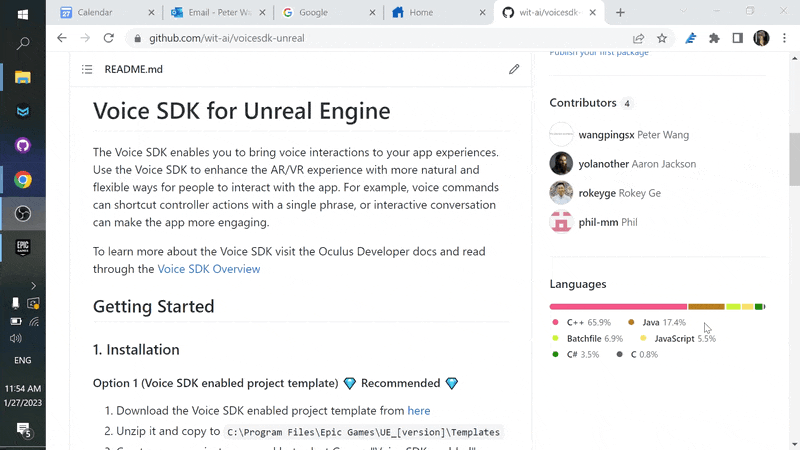The height and width of the screenshot is (450, 800).
Task: Follow the 'here' template download link
Action: [418, 411]
